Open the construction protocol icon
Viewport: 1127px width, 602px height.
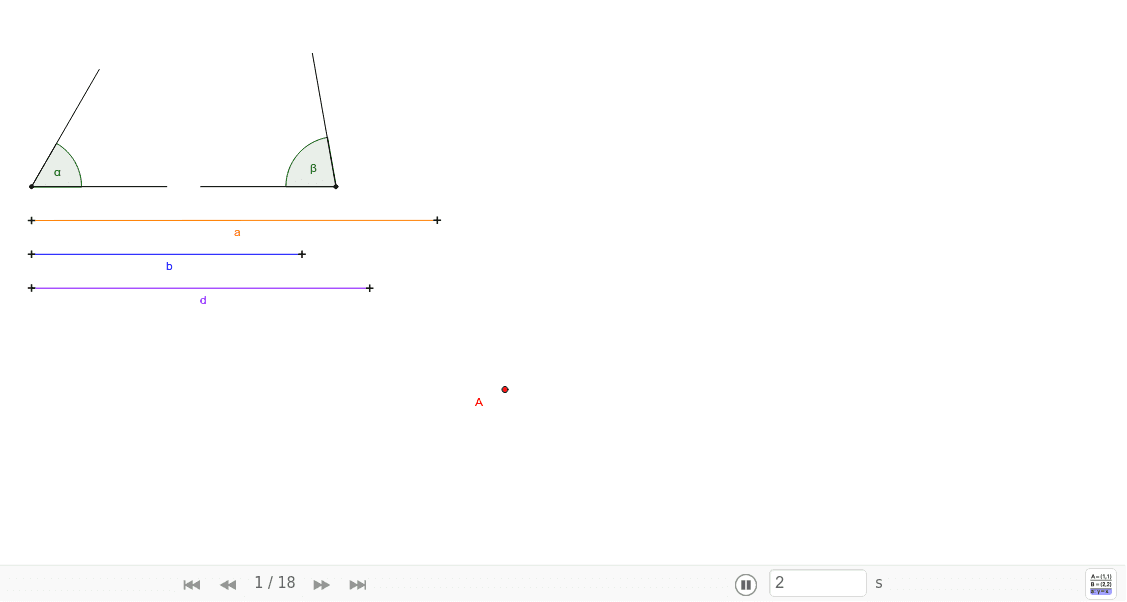(x=1100, y=584)
